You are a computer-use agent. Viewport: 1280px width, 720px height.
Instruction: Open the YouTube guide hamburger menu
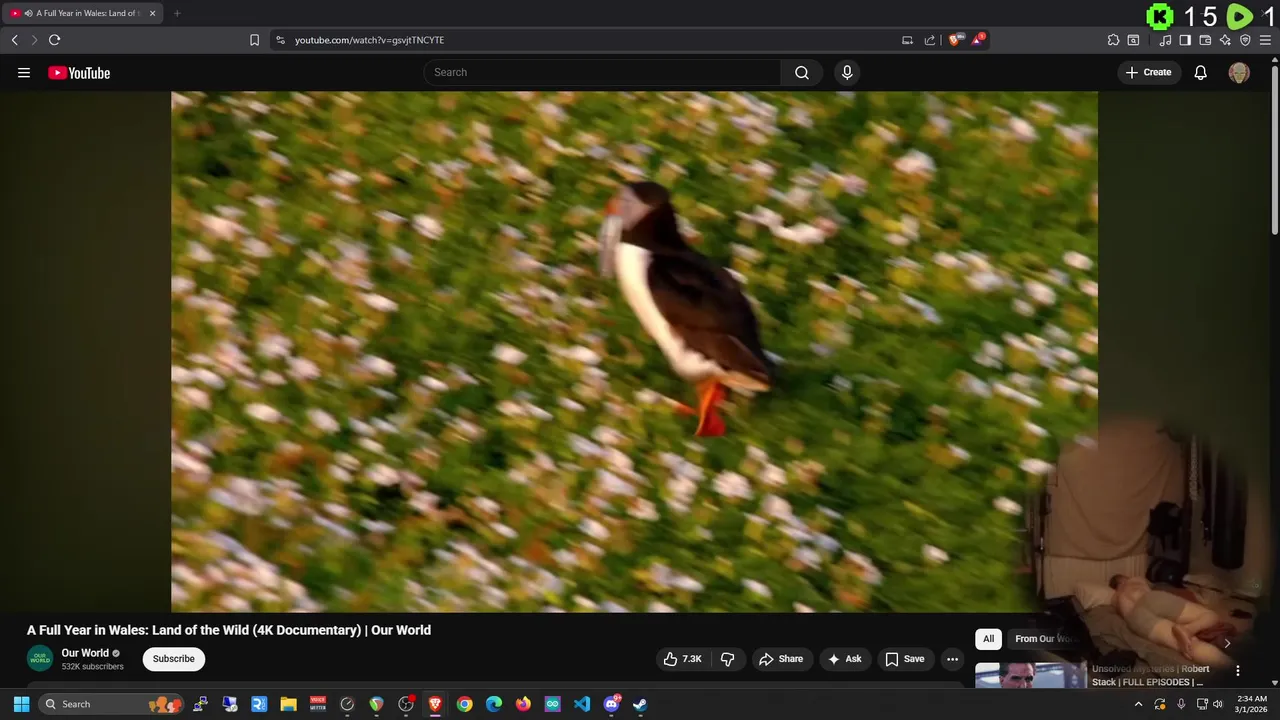(24, 72)
